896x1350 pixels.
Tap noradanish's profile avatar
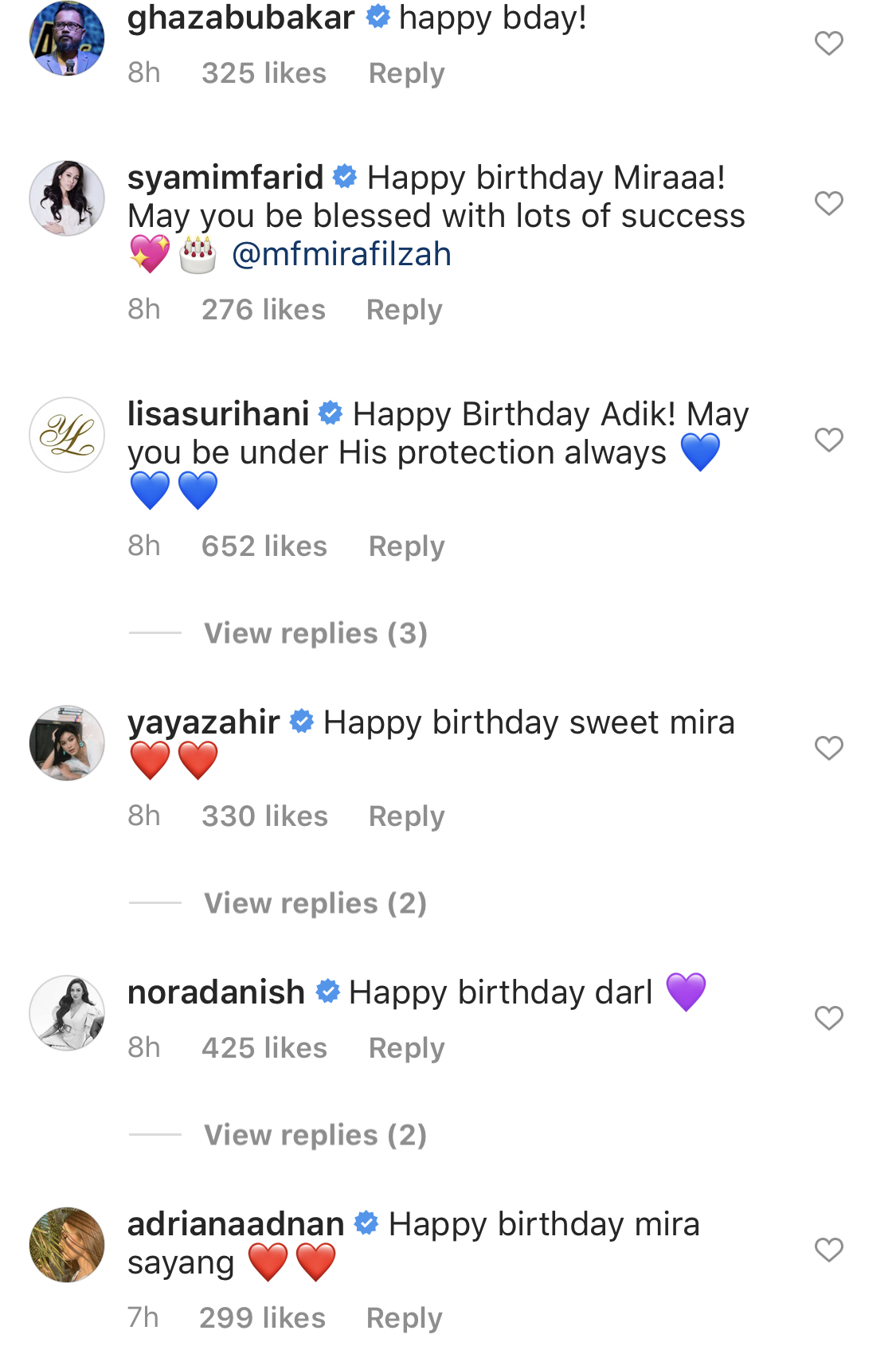tap(67, 1013)
